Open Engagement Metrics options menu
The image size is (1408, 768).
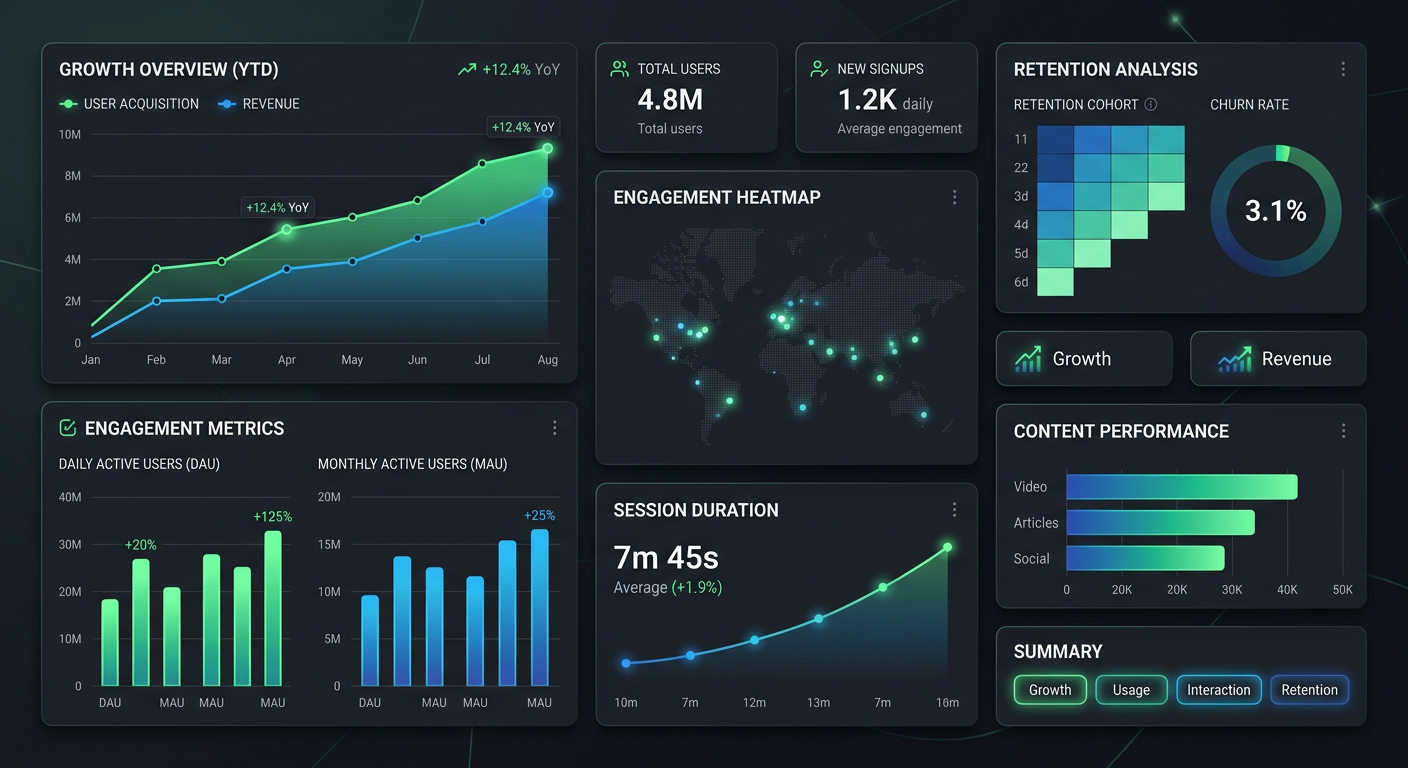[555, 428]
